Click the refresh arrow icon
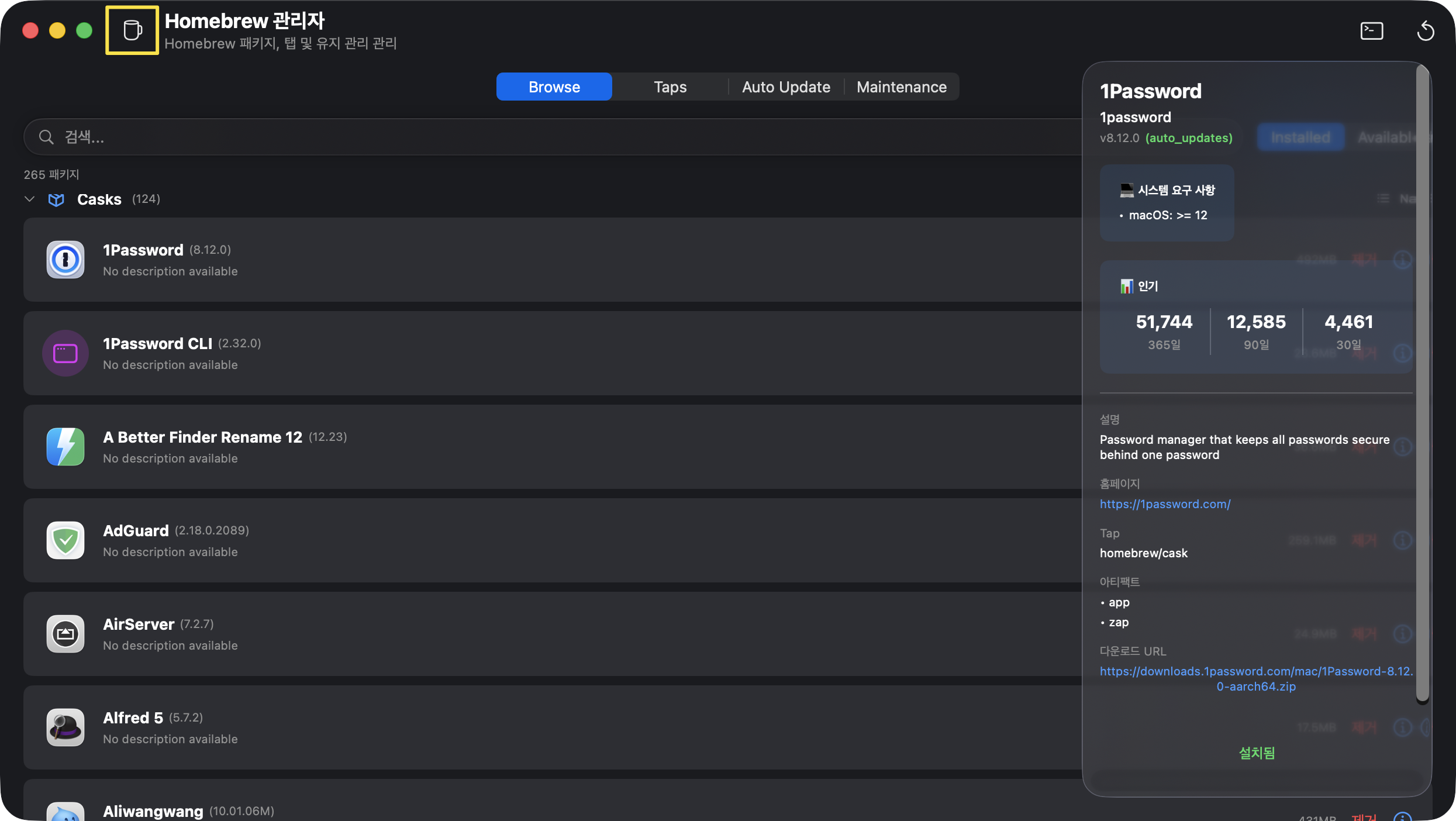 point(1425,30)
